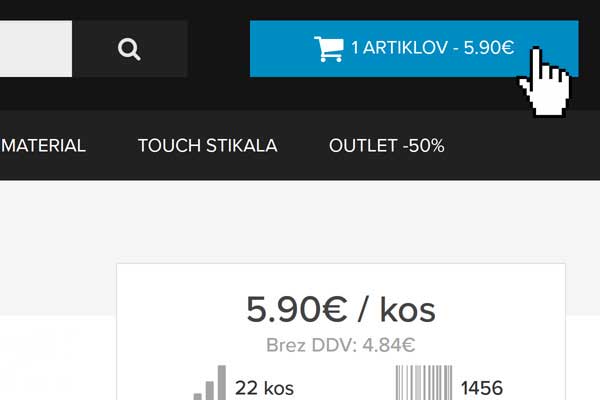The width and height of the screenshot is (600, 400).
Task: Click the dark search button box
Action: pyautogui.click(x=130, y=49)
